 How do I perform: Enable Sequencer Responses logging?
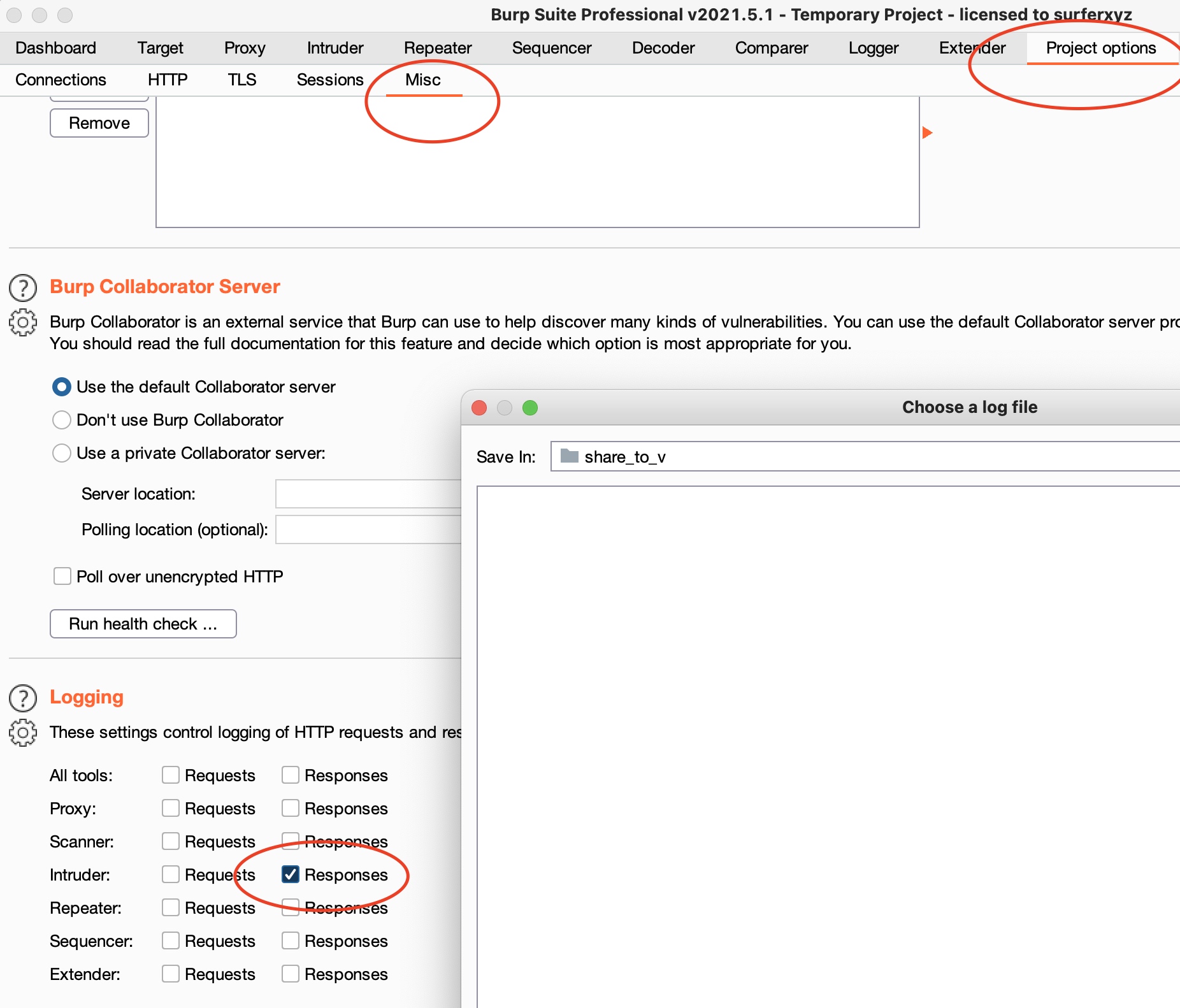point(291,940)
